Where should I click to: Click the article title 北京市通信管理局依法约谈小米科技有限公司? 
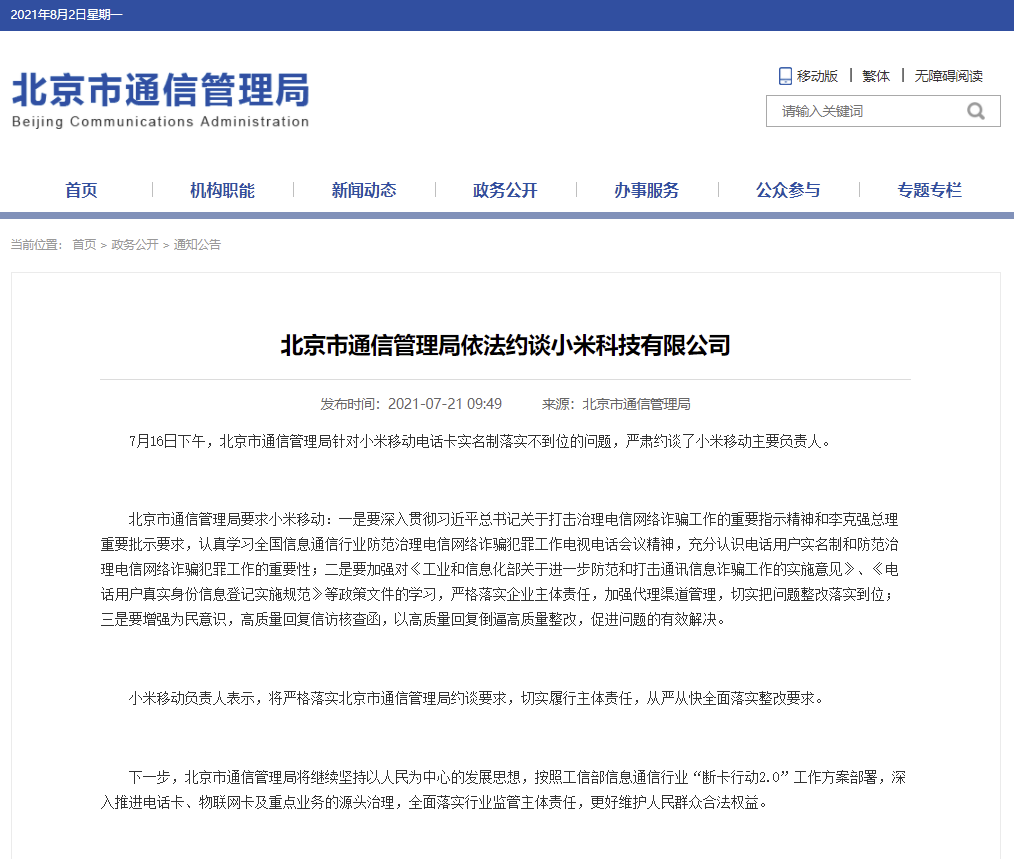506,345
